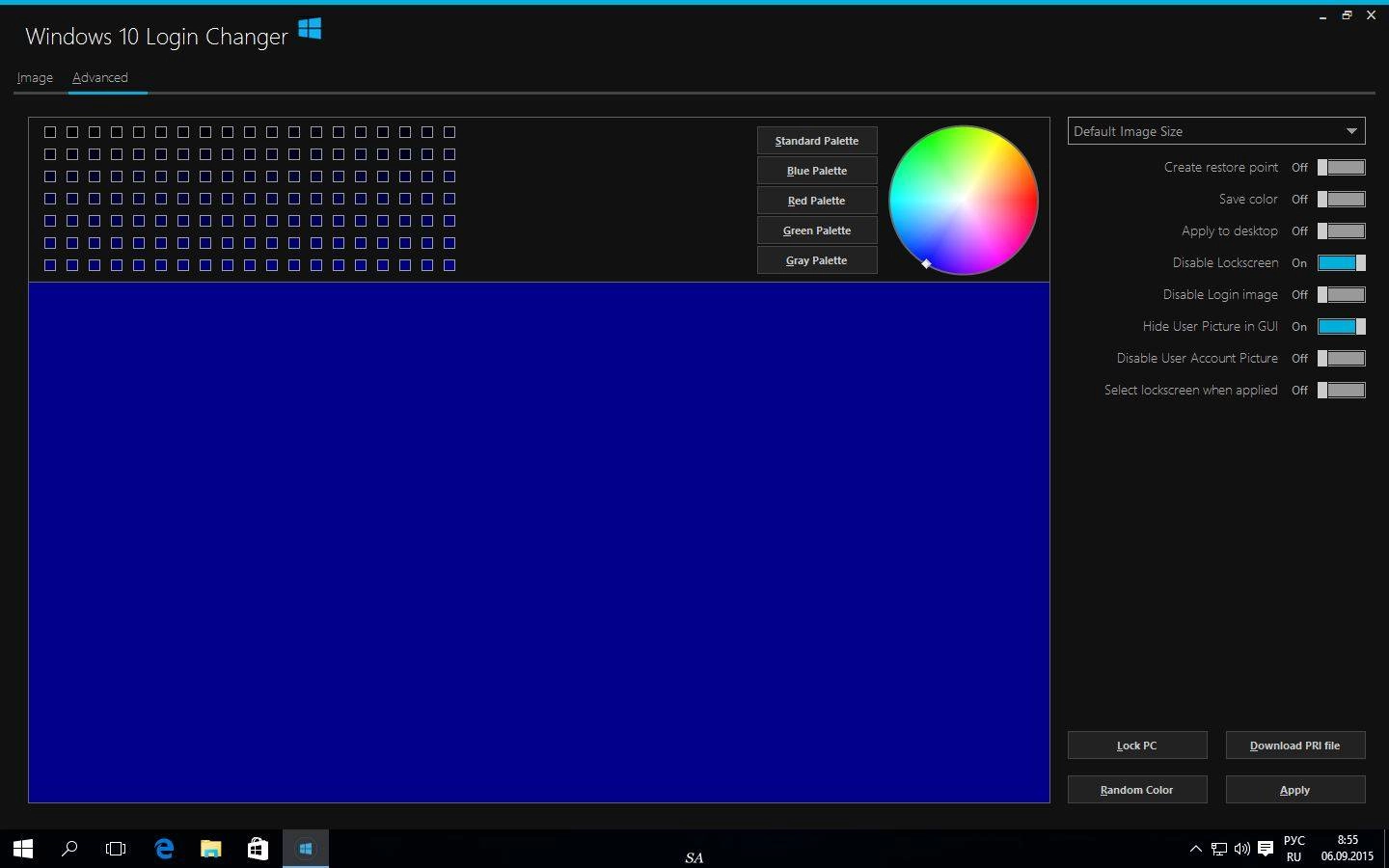This screenshot has height=868, width=1389.
Task: Load the Red Palette
Action: point(817,201)
